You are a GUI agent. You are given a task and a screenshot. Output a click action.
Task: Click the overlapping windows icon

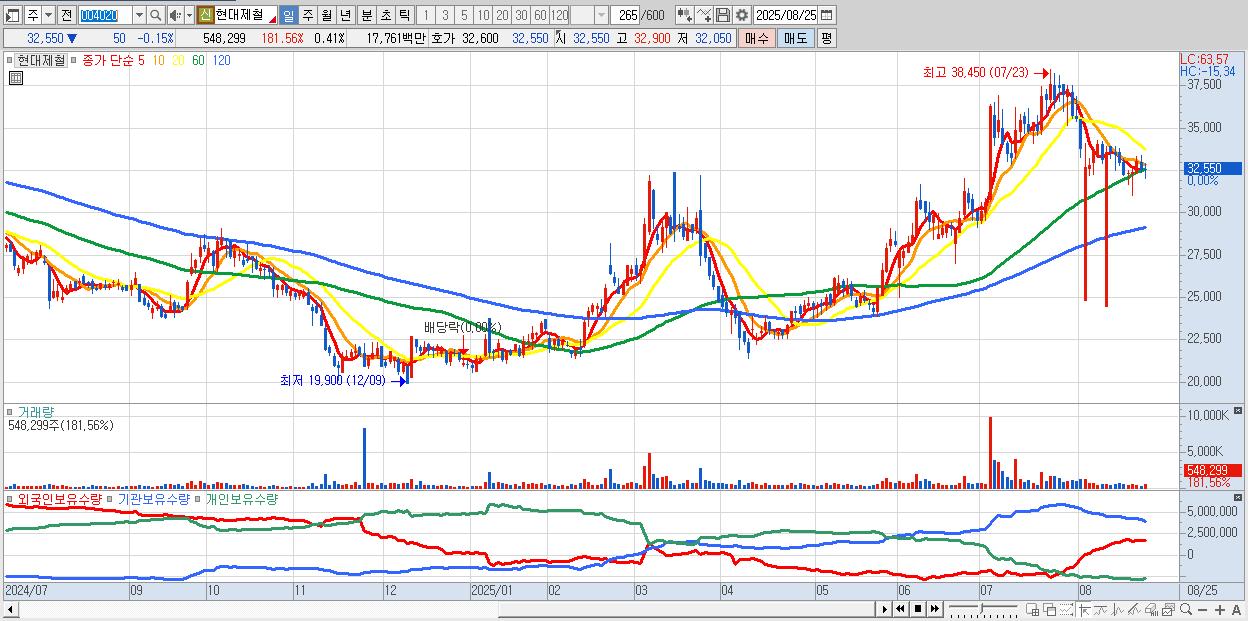(1050, 609)
